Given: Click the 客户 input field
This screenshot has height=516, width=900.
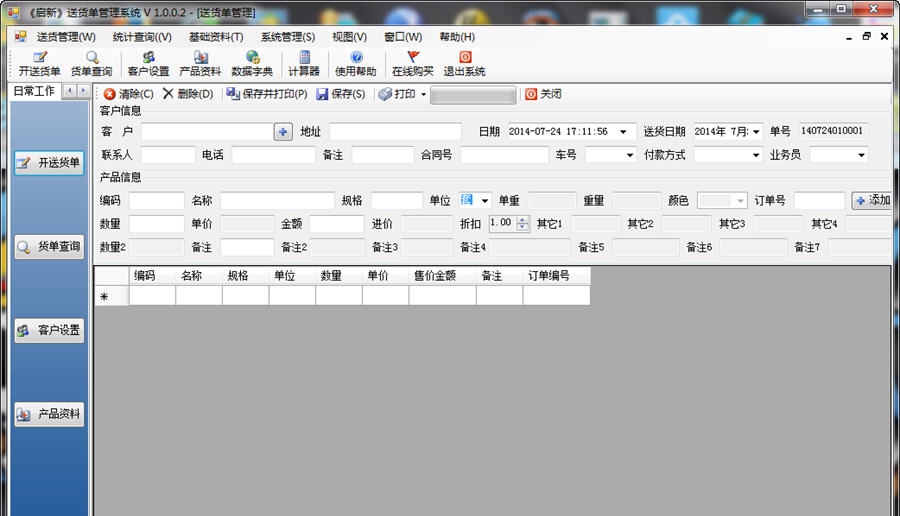Looking at the screenshot, I should tap(207, 131).
